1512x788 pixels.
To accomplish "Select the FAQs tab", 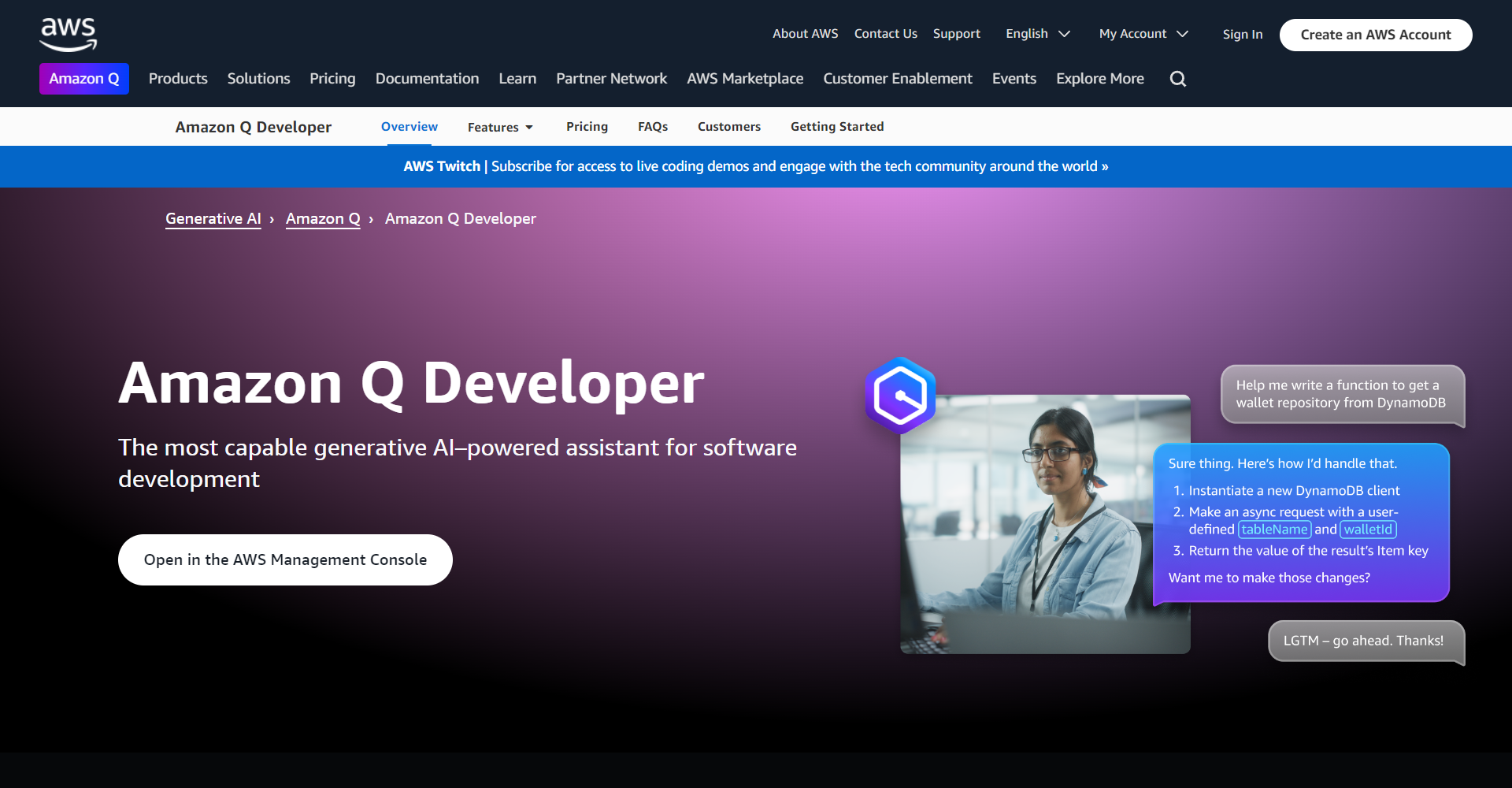I will coord(652,127).
